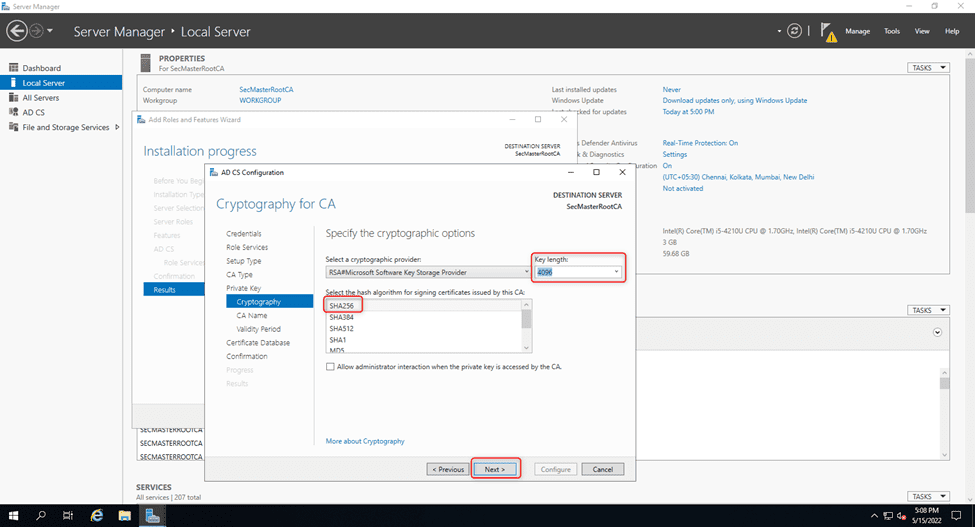Open the Tools menu
Viewport: 975px width, 527px height.
point(892,31)
